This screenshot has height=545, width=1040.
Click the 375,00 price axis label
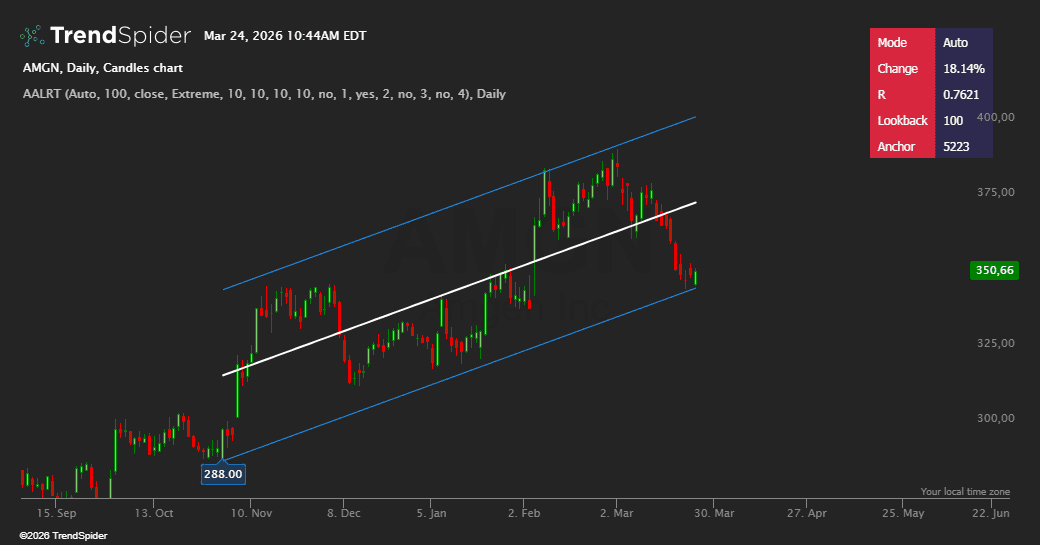pyautogui.click(x=996, y=192)
